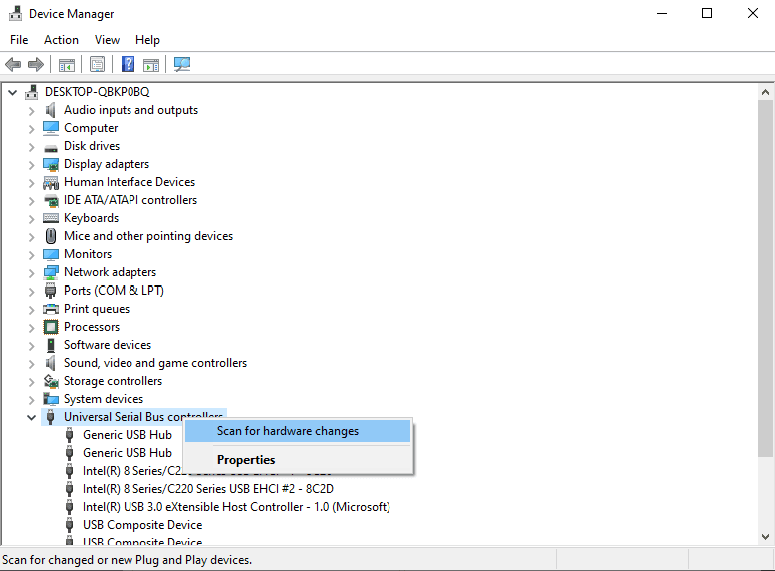The height and width of the screenshot is (571, 775).
Task: Click the Forward arrow toolbar icon
Action: coord(36,65)
